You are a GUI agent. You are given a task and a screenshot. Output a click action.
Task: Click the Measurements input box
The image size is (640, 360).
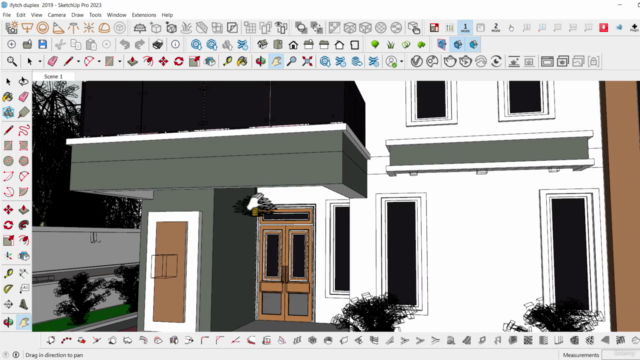(620, 355)
